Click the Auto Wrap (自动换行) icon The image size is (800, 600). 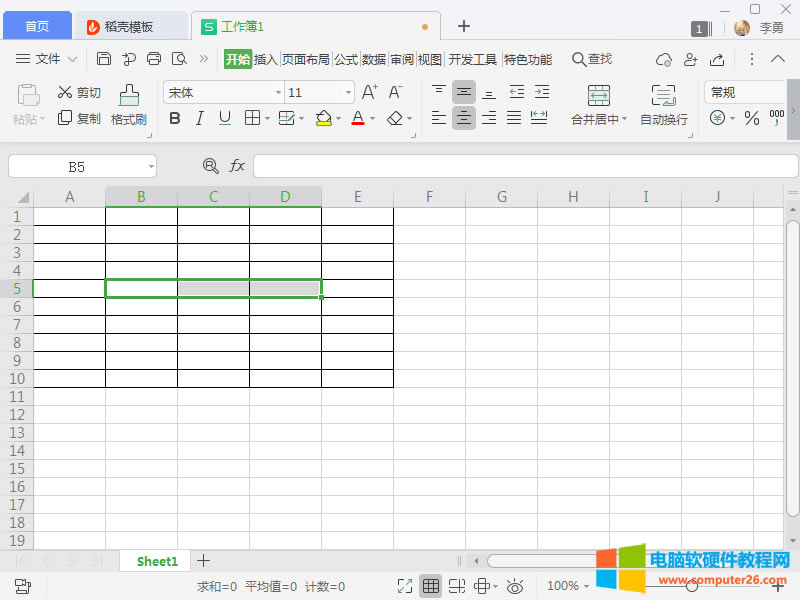click(x=663, y=96)
